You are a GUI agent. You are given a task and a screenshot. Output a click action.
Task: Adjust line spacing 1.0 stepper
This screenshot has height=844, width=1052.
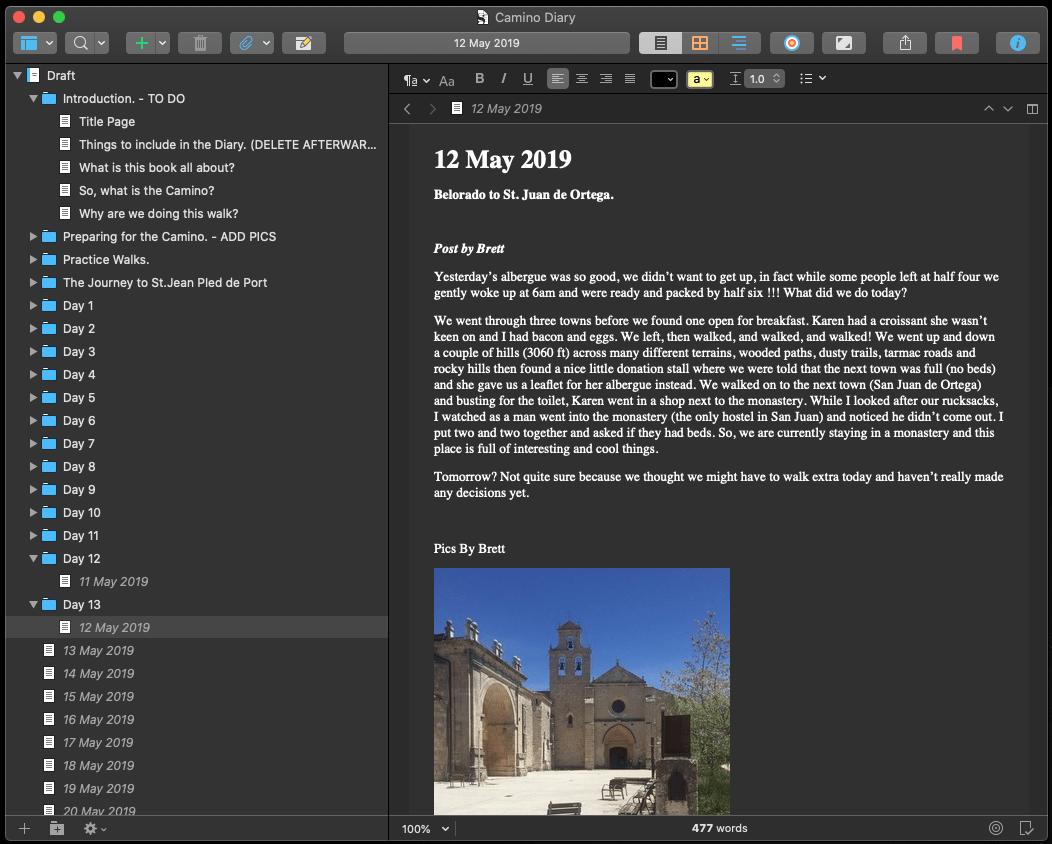(776, 78)
